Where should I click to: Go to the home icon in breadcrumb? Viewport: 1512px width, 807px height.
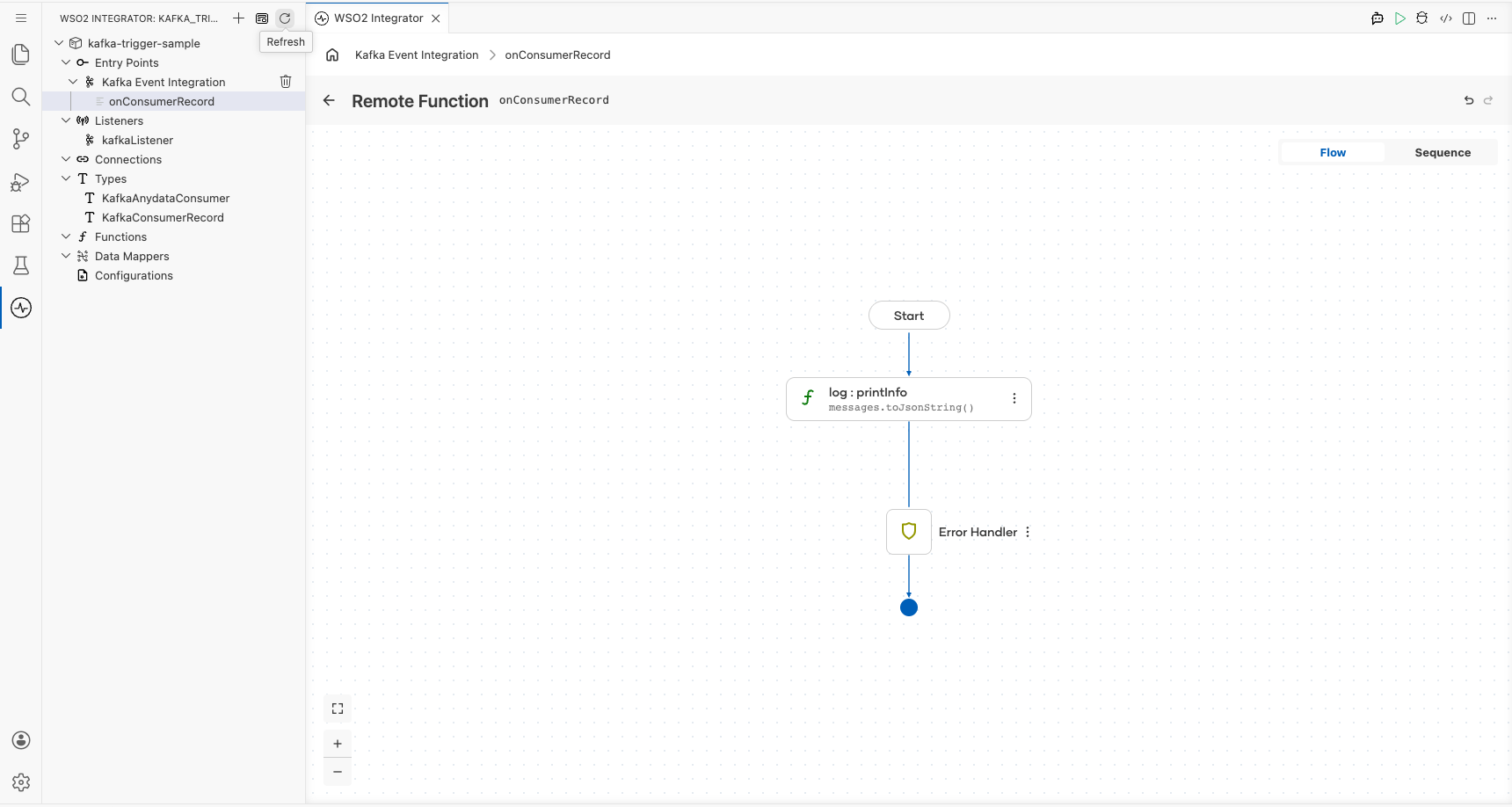332,55
